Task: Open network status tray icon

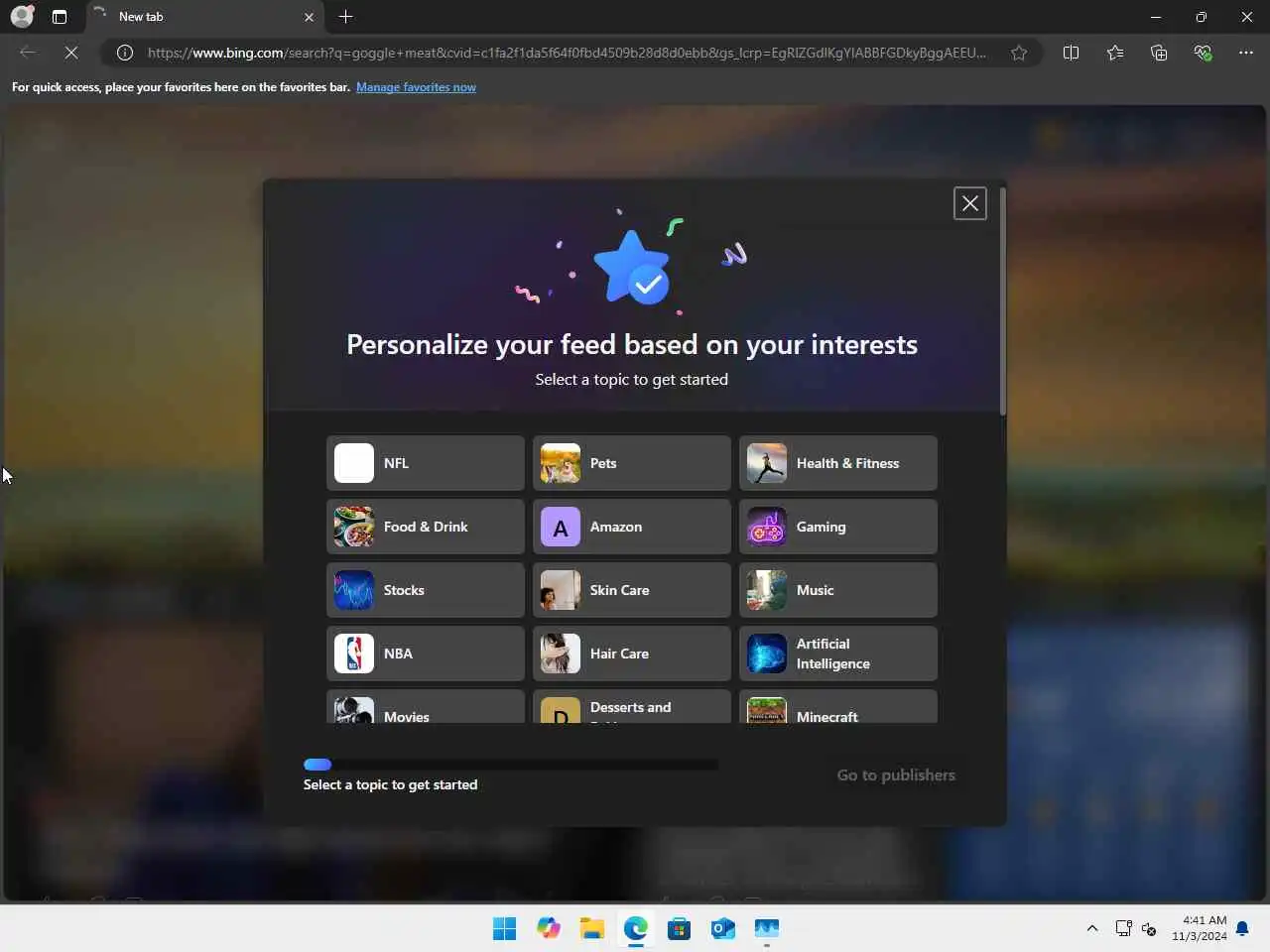Action: (1123, 928)
